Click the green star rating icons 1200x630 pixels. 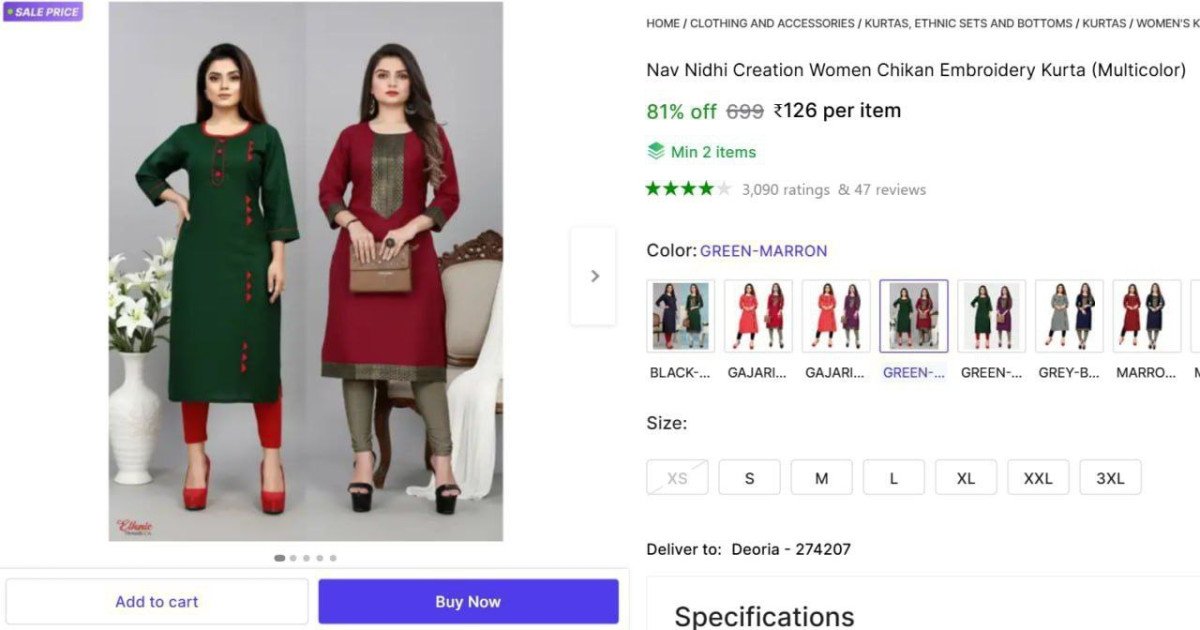pos(688,189)
